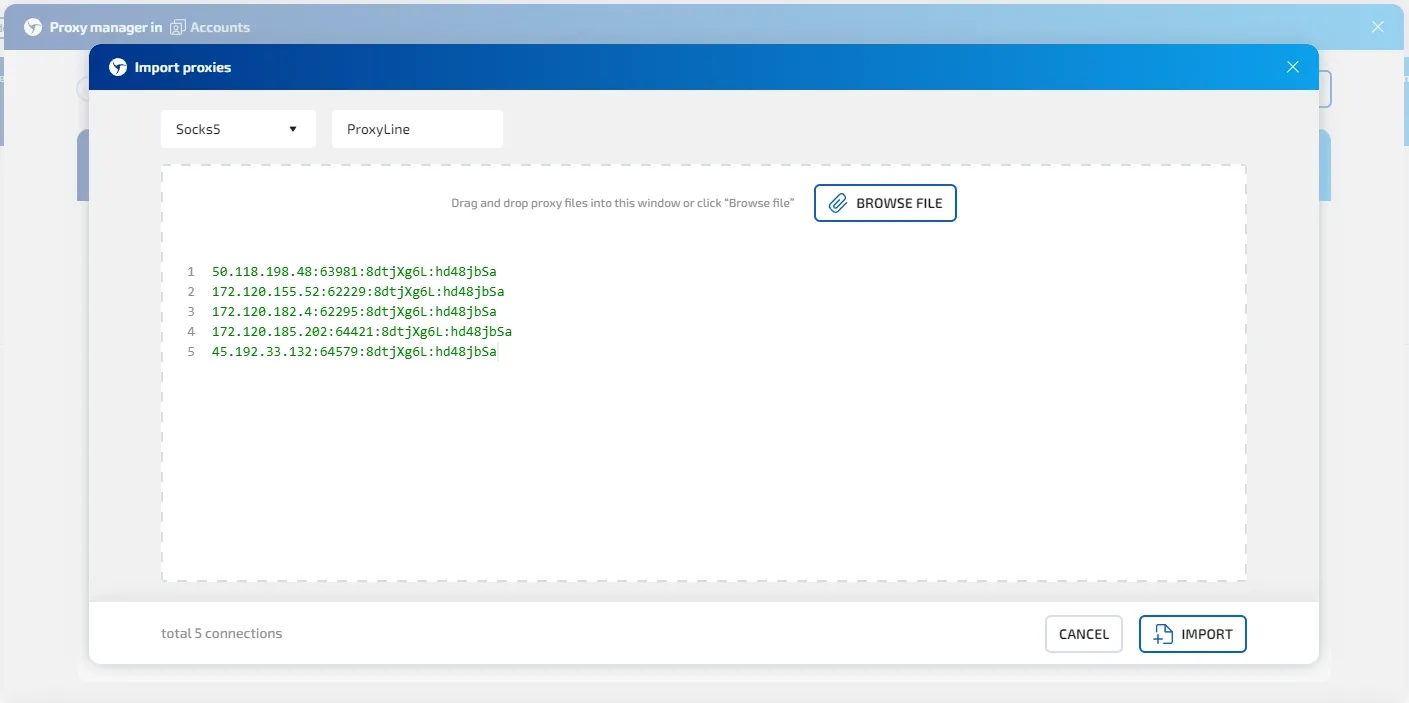Image resolution: width=1409 pixels, height=703 pixels.
Task: Click the Accounts icon in the title bar
Action: 178,27
